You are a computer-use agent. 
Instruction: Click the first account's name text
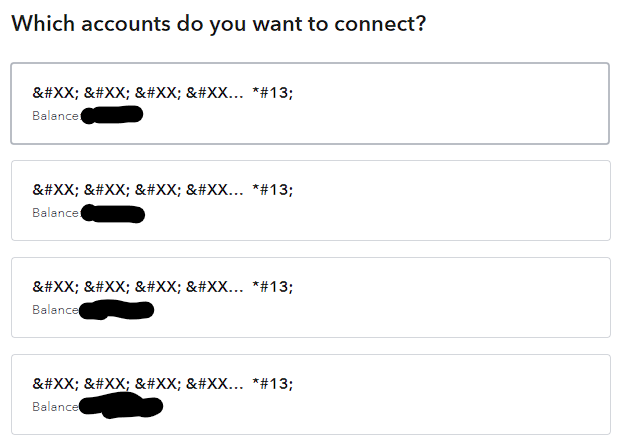137,93
